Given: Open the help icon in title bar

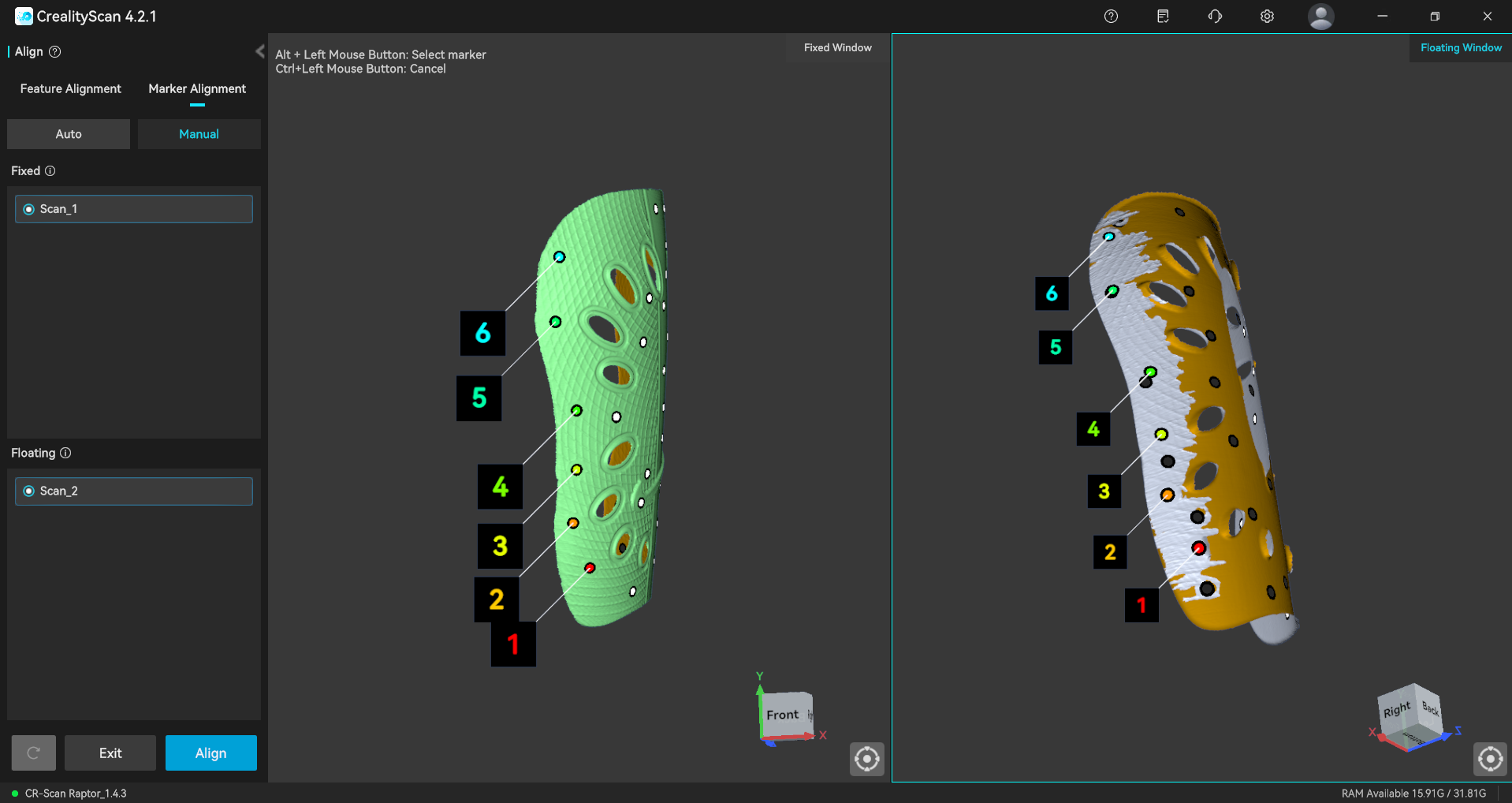Looking at the screenshot, I should click(x=1111, y=16).
